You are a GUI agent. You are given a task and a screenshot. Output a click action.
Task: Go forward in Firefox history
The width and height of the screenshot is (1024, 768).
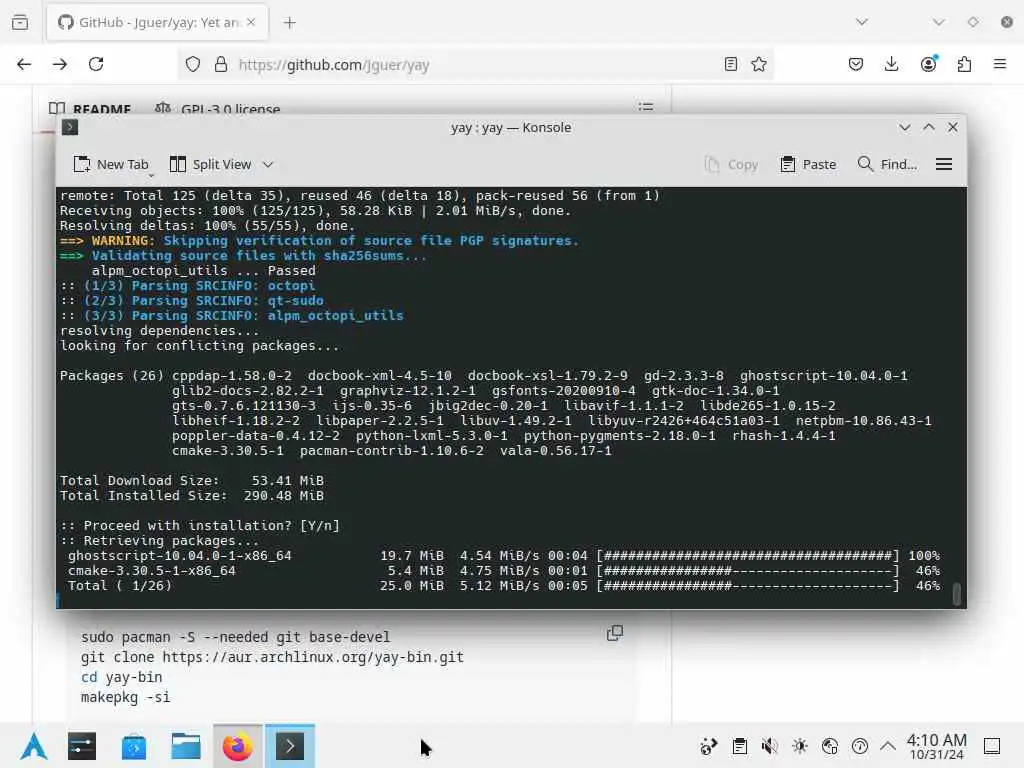[60, 64]
